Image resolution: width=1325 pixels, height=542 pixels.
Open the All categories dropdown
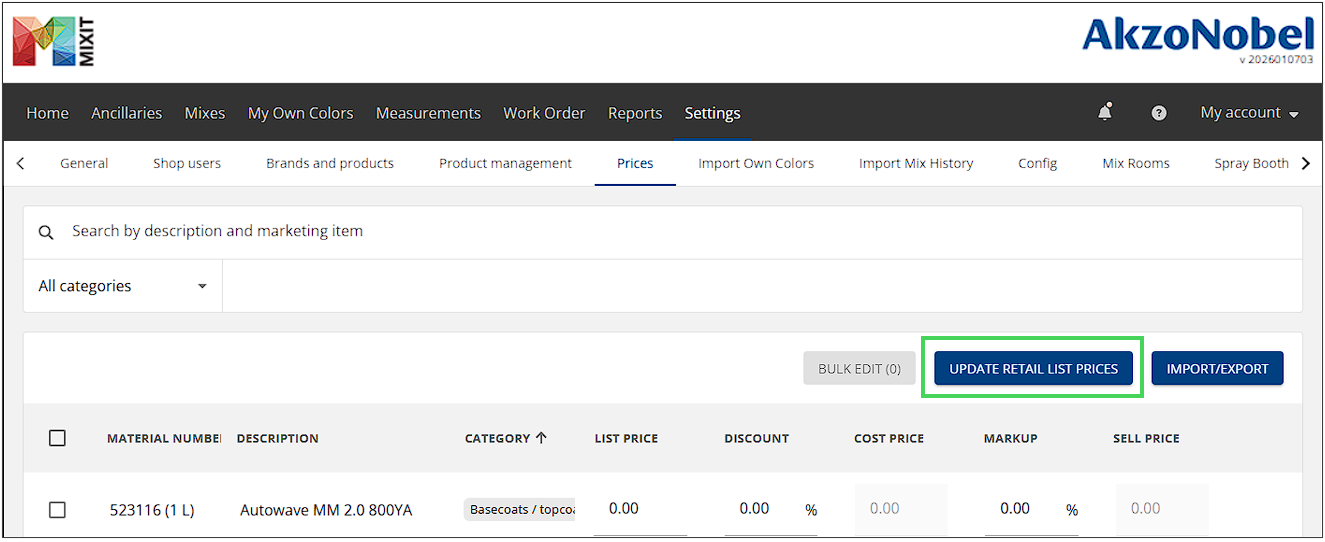point(123,286)
